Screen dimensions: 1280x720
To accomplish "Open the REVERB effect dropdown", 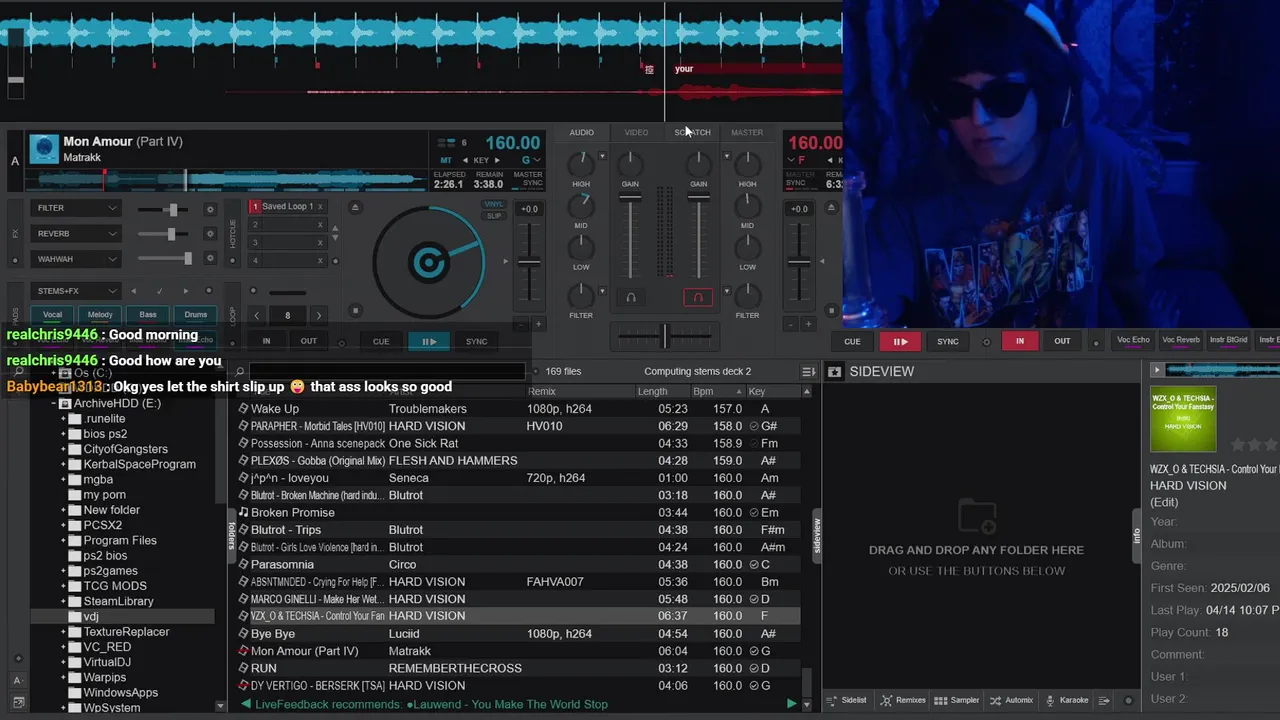I will 76,234.
